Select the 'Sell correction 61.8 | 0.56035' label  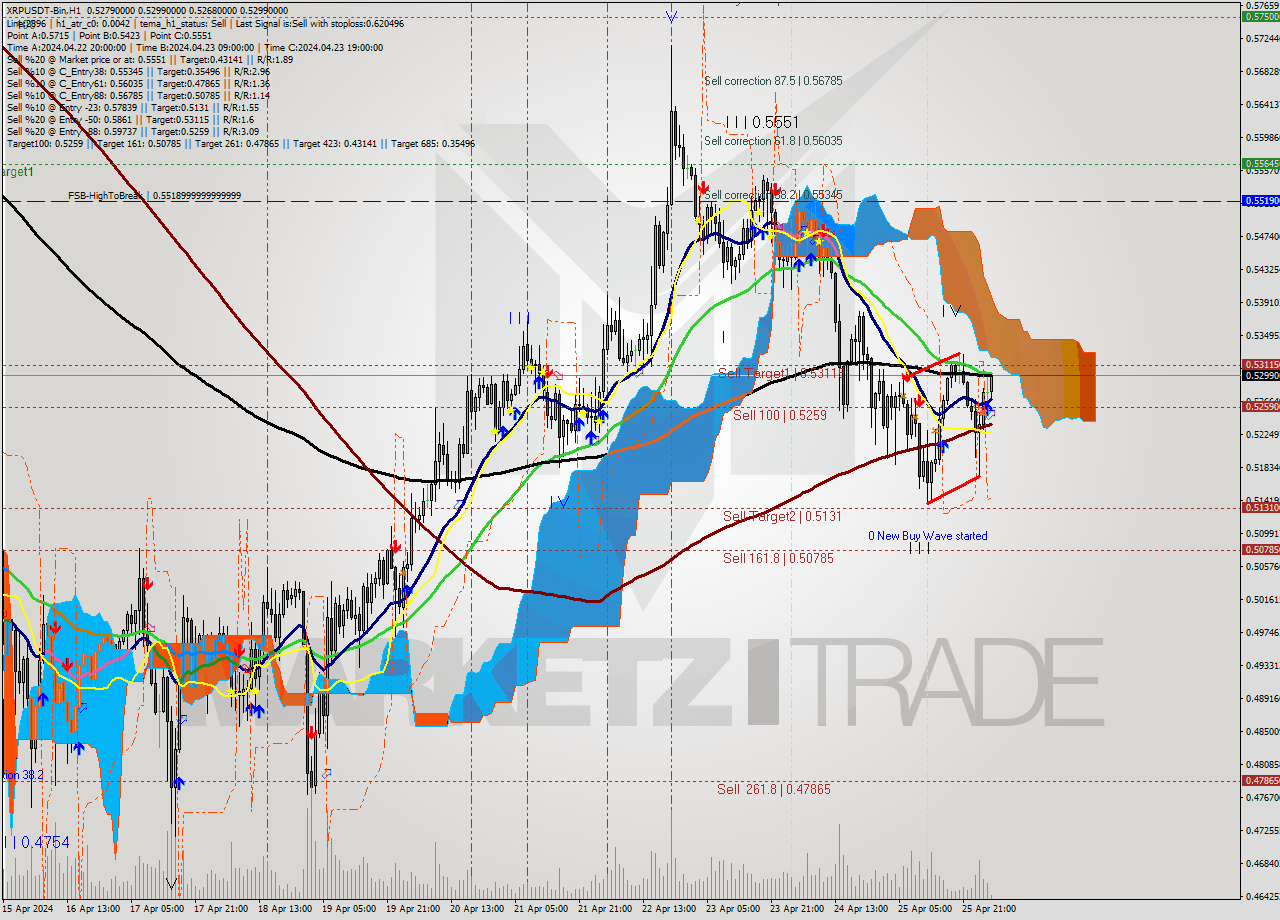[x=773, y=141]
